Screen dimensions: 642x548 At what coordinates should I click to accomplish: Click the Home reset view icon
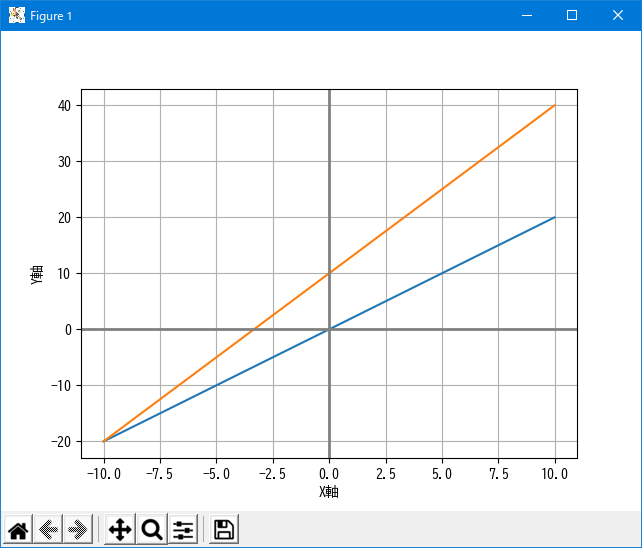click(18, 530)
